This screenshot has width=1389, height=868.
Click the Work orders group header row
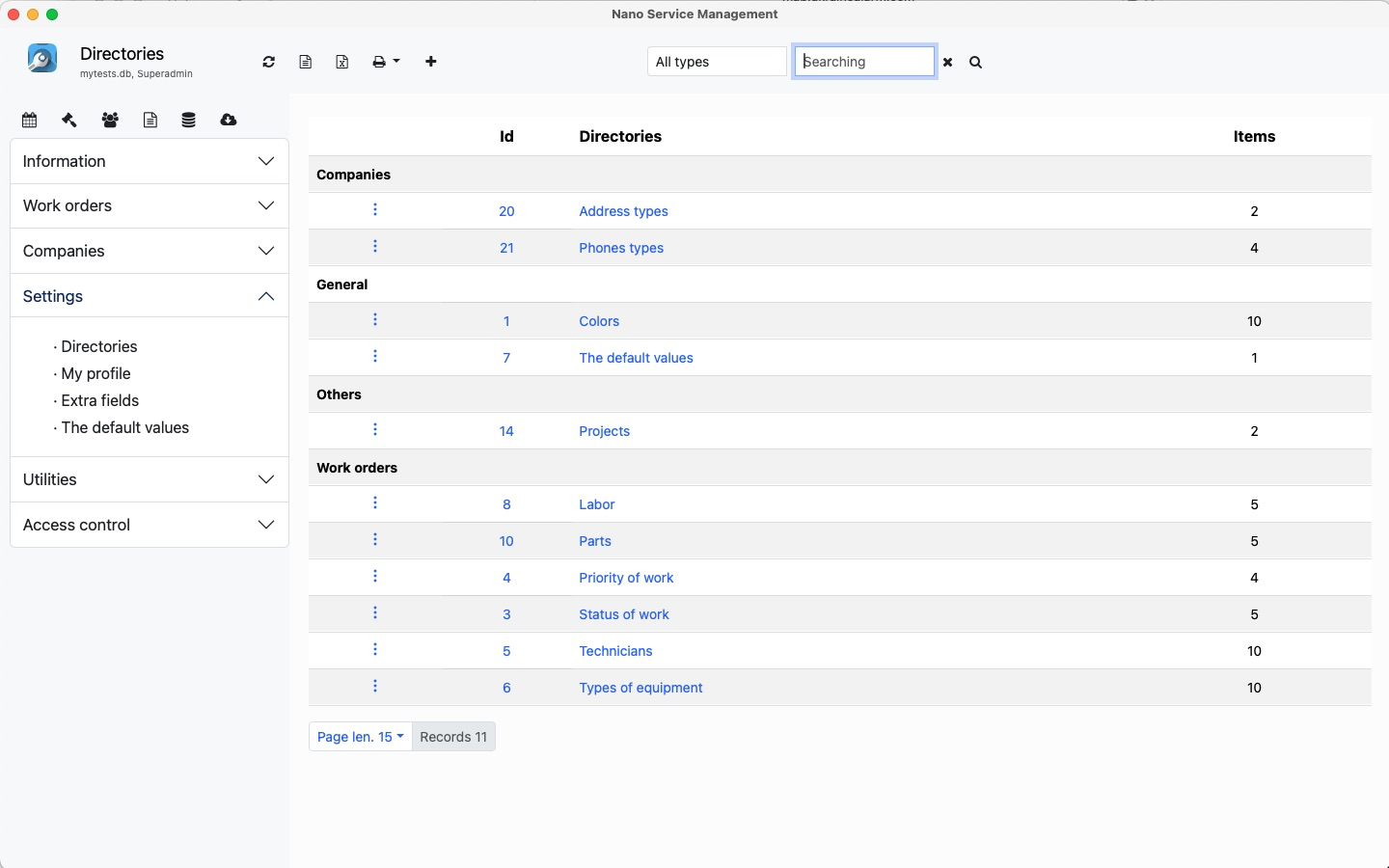click(x=840, y=468)
